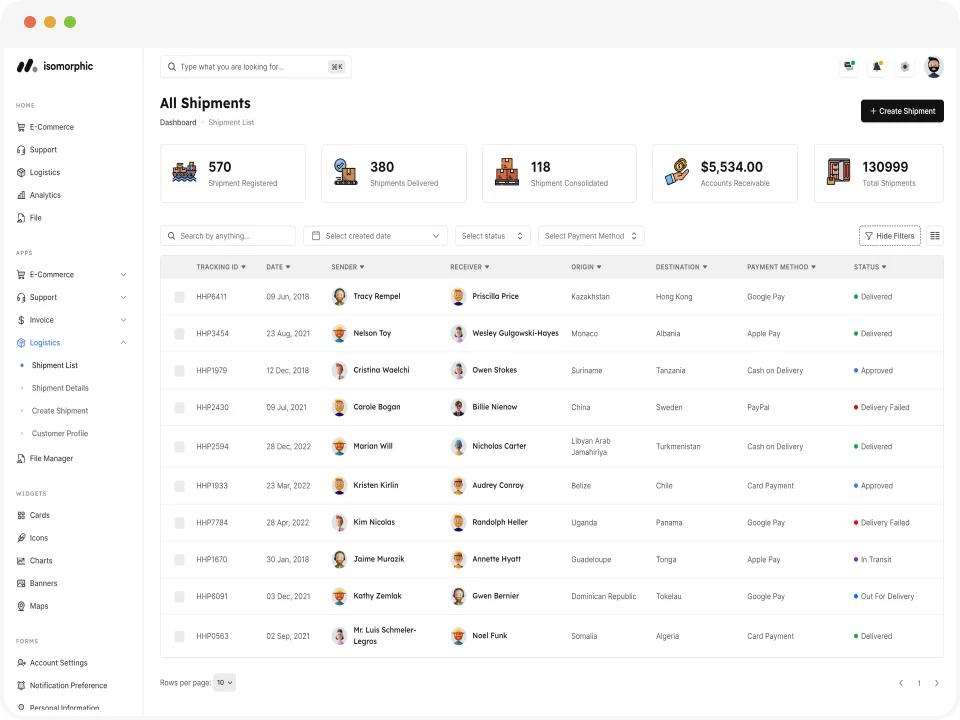Click the Total Shipments container icon
960x720 pixels.
click(838, 172)
